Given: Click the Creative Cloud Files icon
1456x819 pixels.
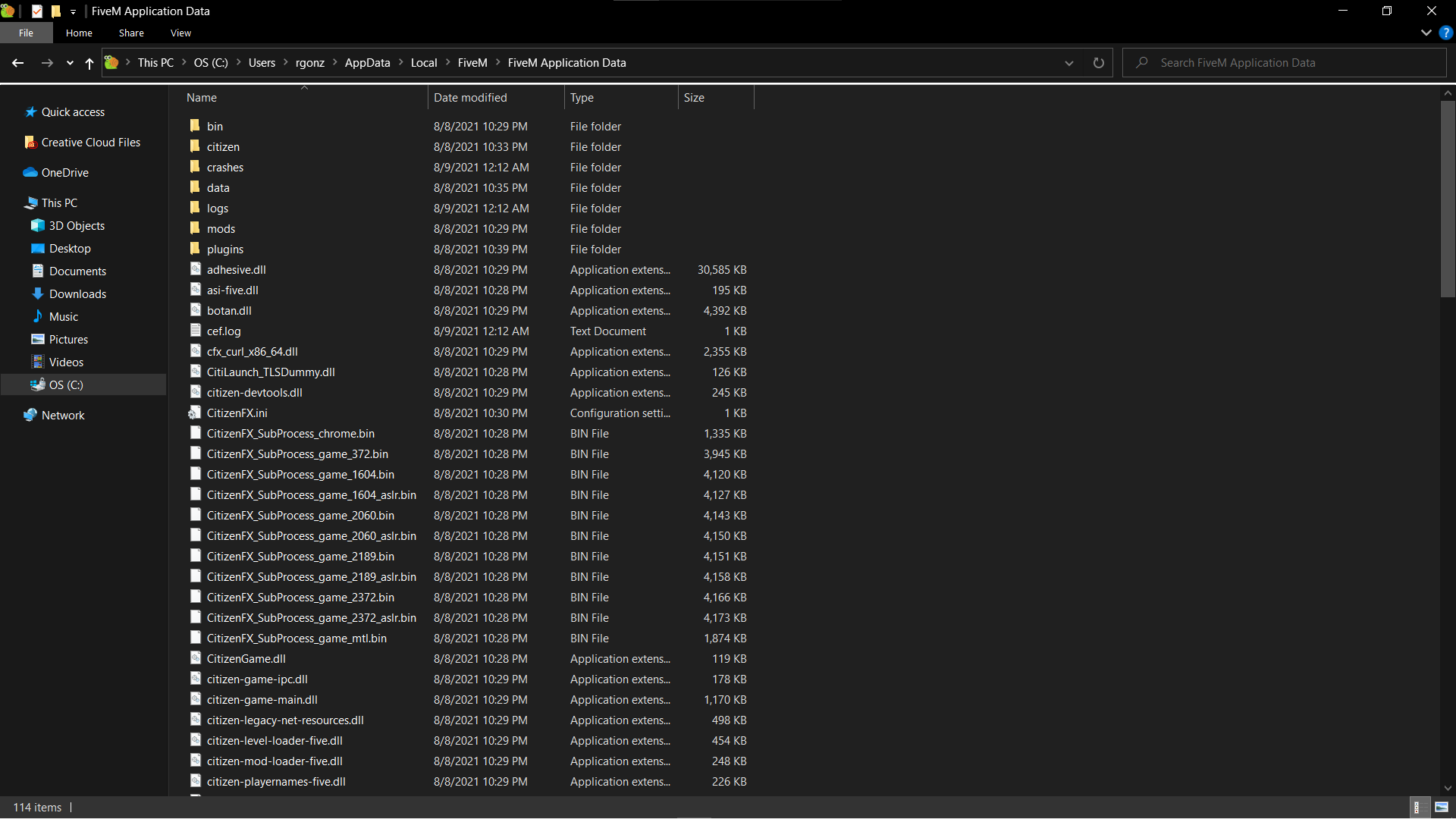Looking at the screenshot, I should (30, 142).
